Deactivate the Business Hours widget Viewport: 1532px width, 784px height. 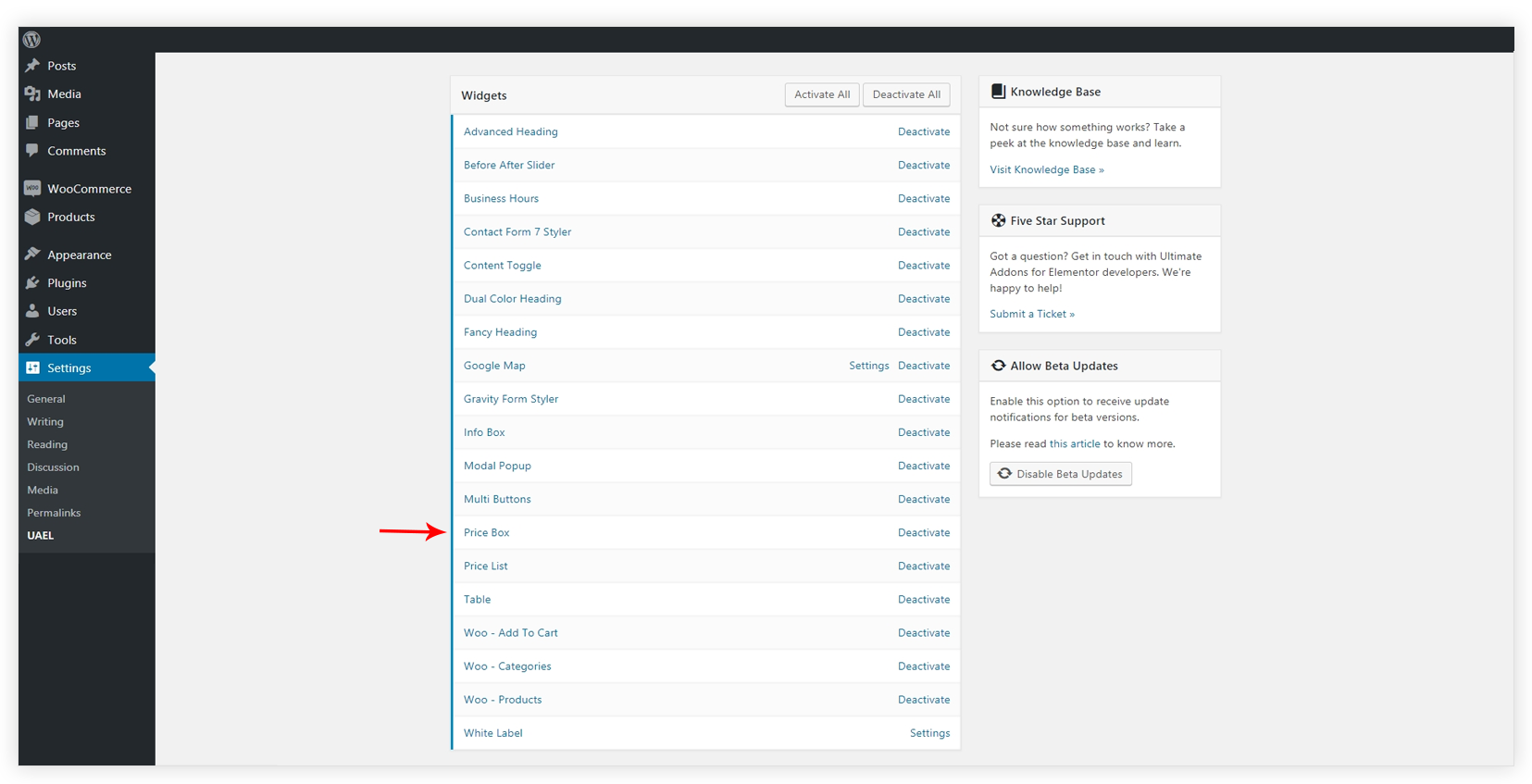pos(924,198)
